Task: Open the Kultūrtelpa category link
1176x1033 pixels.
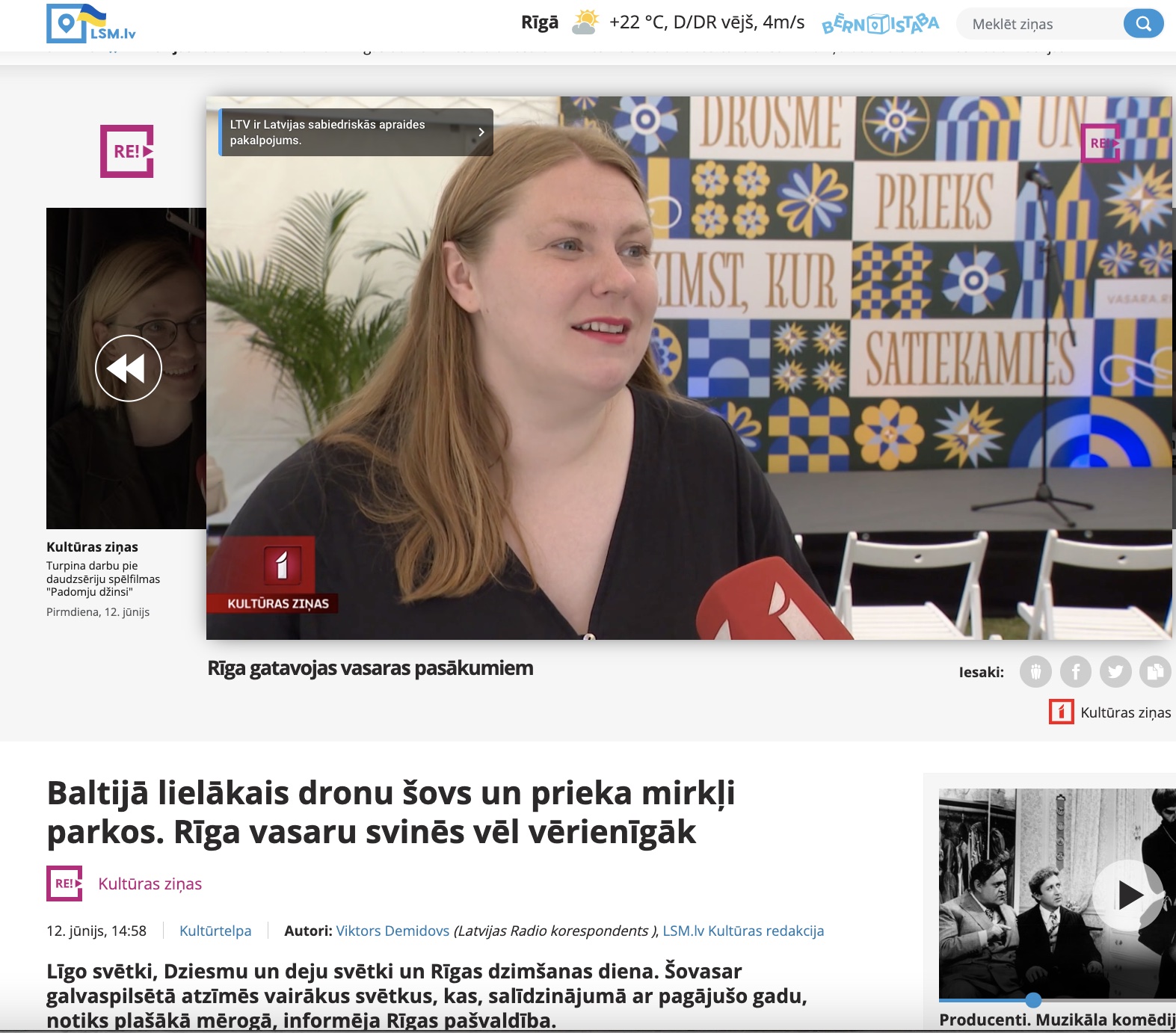Action: pos(215,931)
